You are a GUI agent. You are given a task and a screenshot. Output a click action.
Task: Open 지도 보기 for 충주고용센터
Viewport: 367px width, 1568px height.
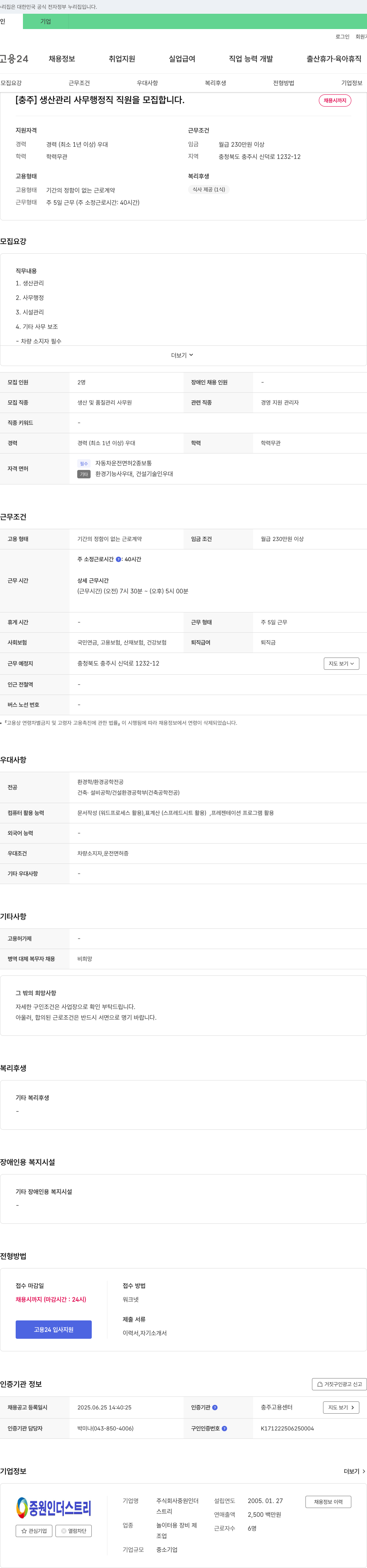point(341,1407)
